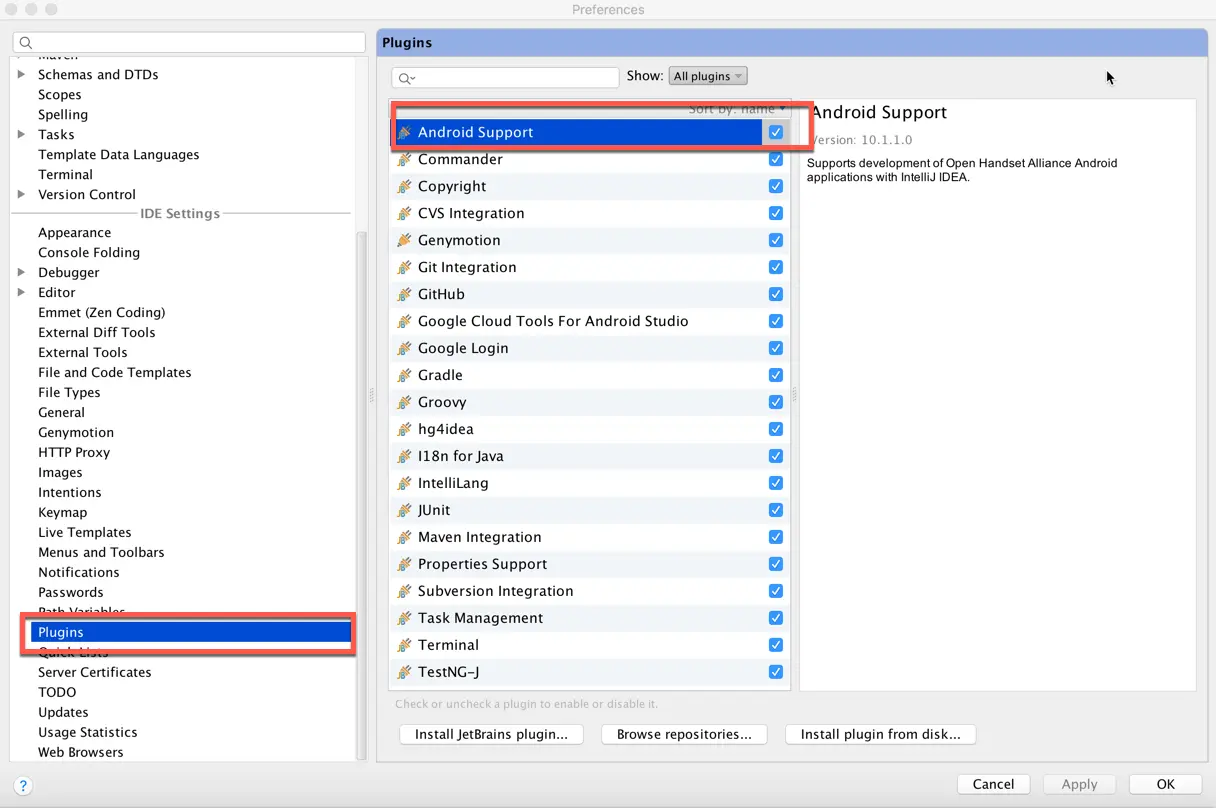1216x808 pixels.
Task: Select Live Templates settings
Action: [84, 532]
